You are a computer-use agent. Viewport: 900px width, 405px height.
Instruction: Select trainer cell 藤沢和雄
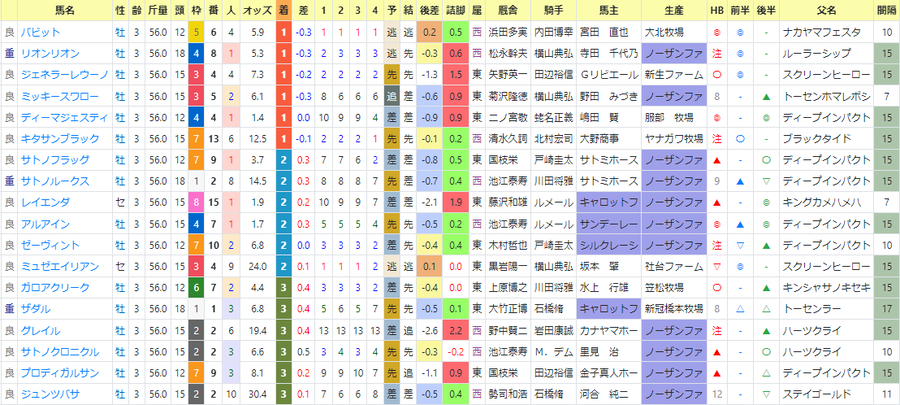click(x=508, y=202)
